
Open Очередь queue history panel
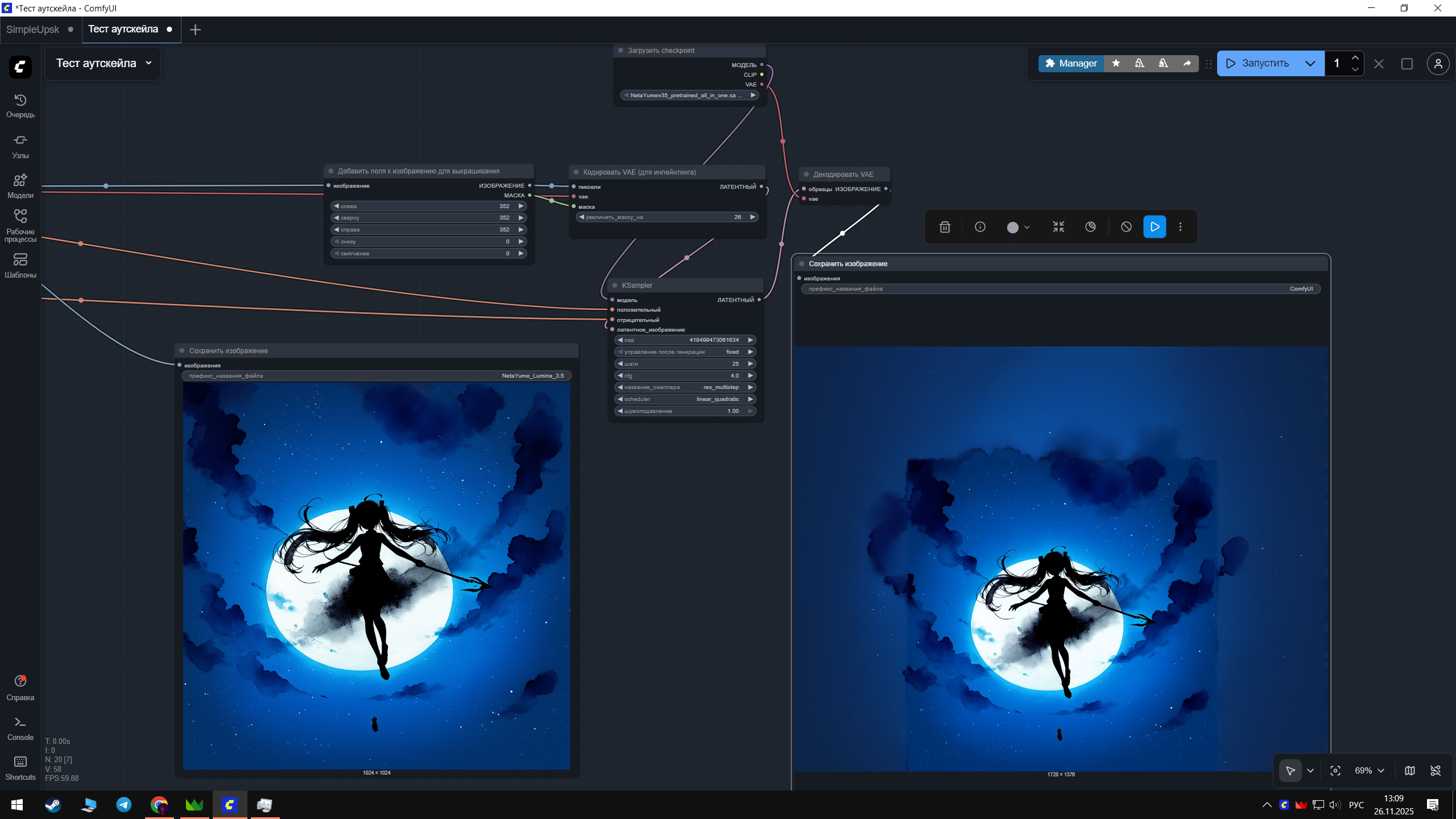tap(20, 106)
